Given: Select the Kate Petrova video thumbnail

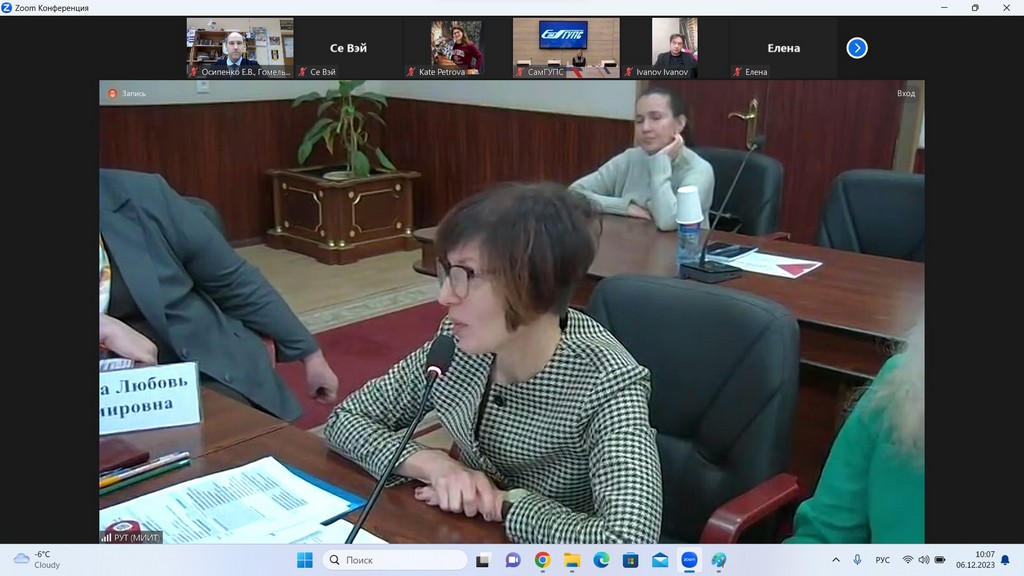Looking at the screenshot, I should [x=456, y=48].
